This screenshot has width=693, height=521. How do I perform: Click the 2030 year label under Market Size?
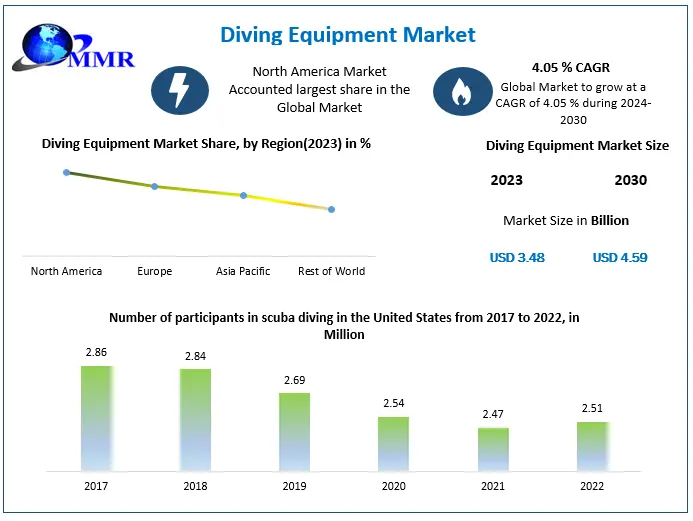[630, 181]
